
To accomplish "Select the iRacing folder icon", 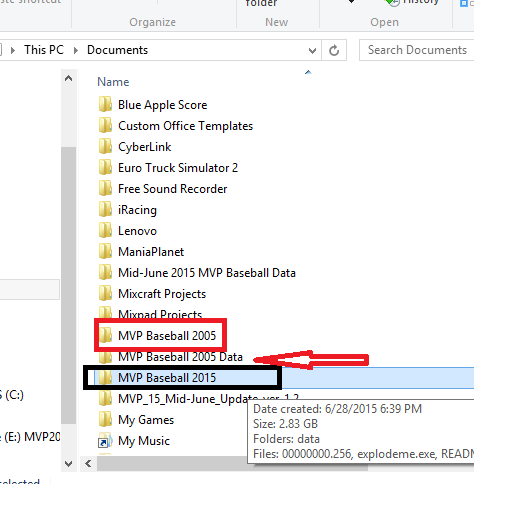I will (x=106, y=210).
